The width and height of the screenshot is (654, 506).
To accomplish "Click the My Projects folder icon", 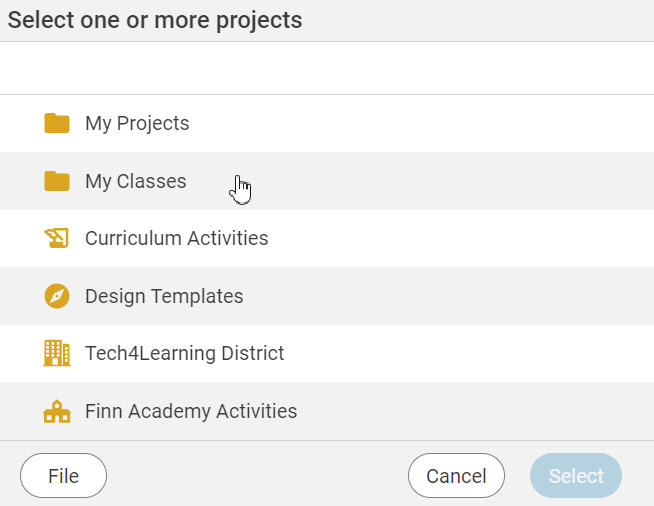I will pyautogui.click(x=57, y=124).
